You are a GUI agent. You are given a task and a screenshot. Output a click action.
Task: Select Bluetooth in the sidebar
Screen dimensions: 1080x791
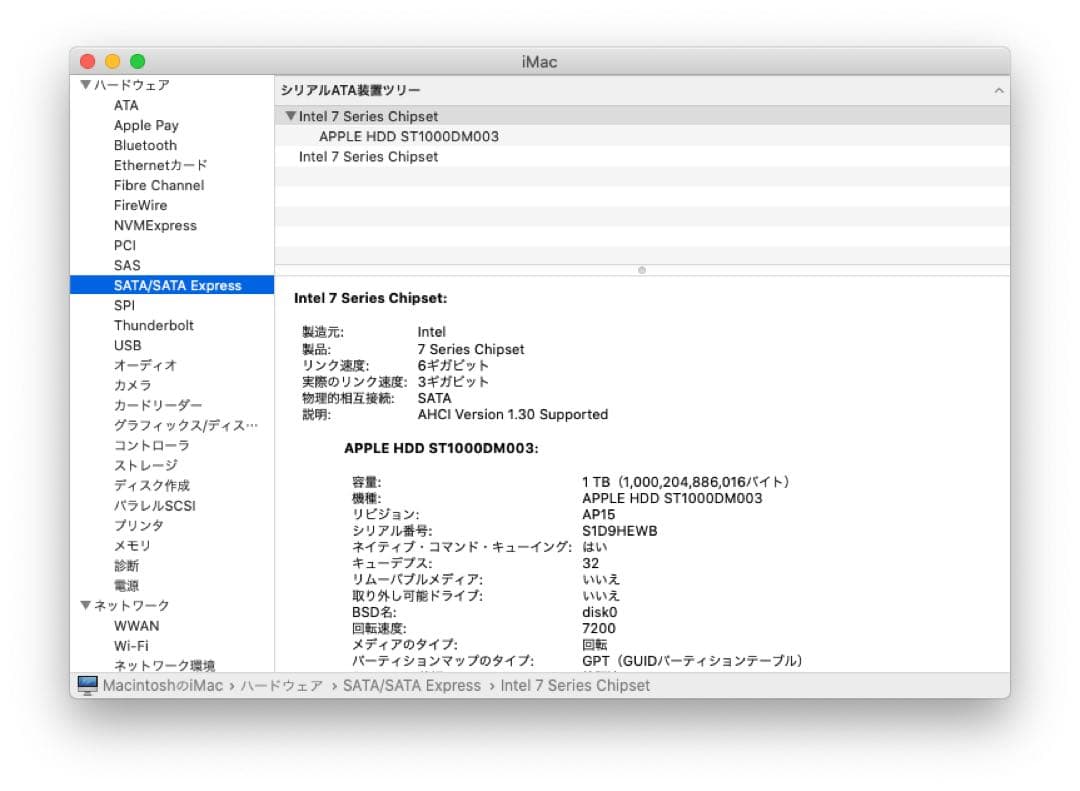tap(145, 145)
